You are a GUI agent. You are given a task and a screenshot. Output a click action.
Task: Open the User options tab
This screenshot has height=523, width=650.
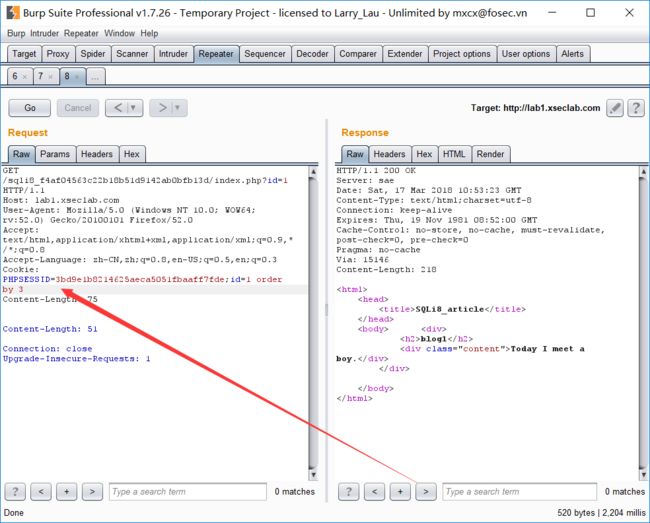(526, 54)
